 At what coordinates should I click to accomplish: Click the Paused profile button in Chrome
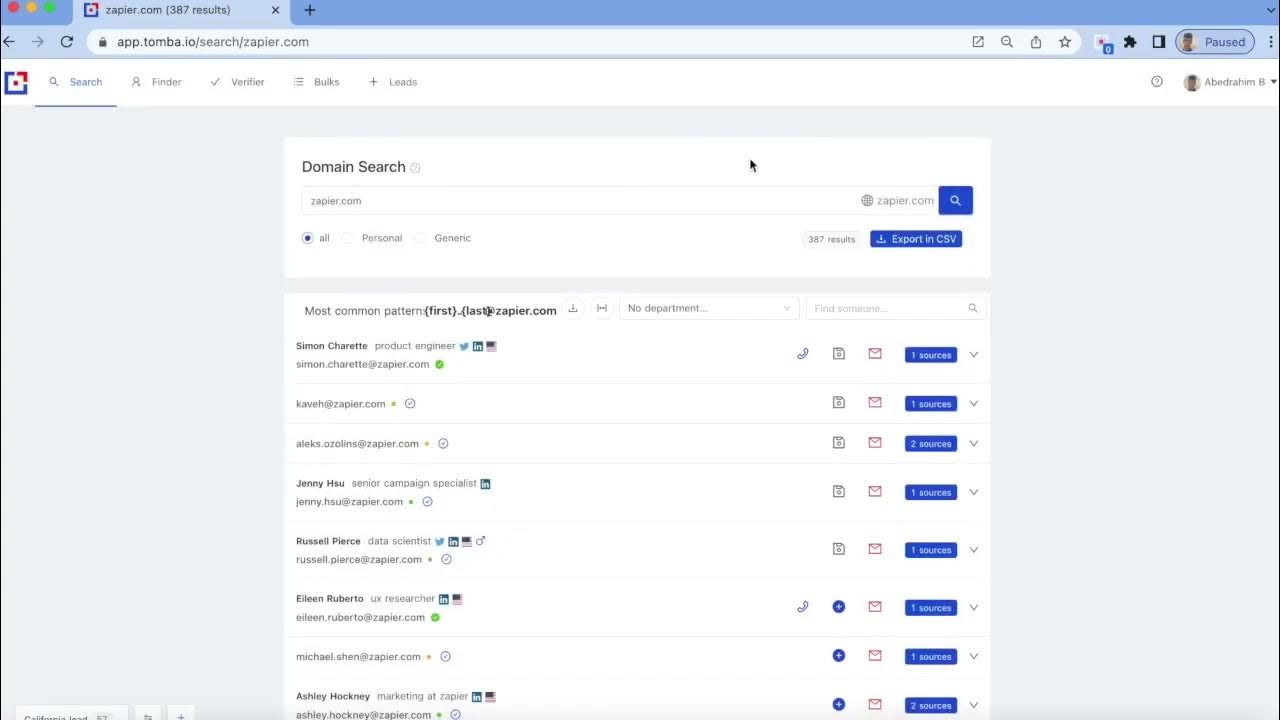click(x=1215, y=42)
